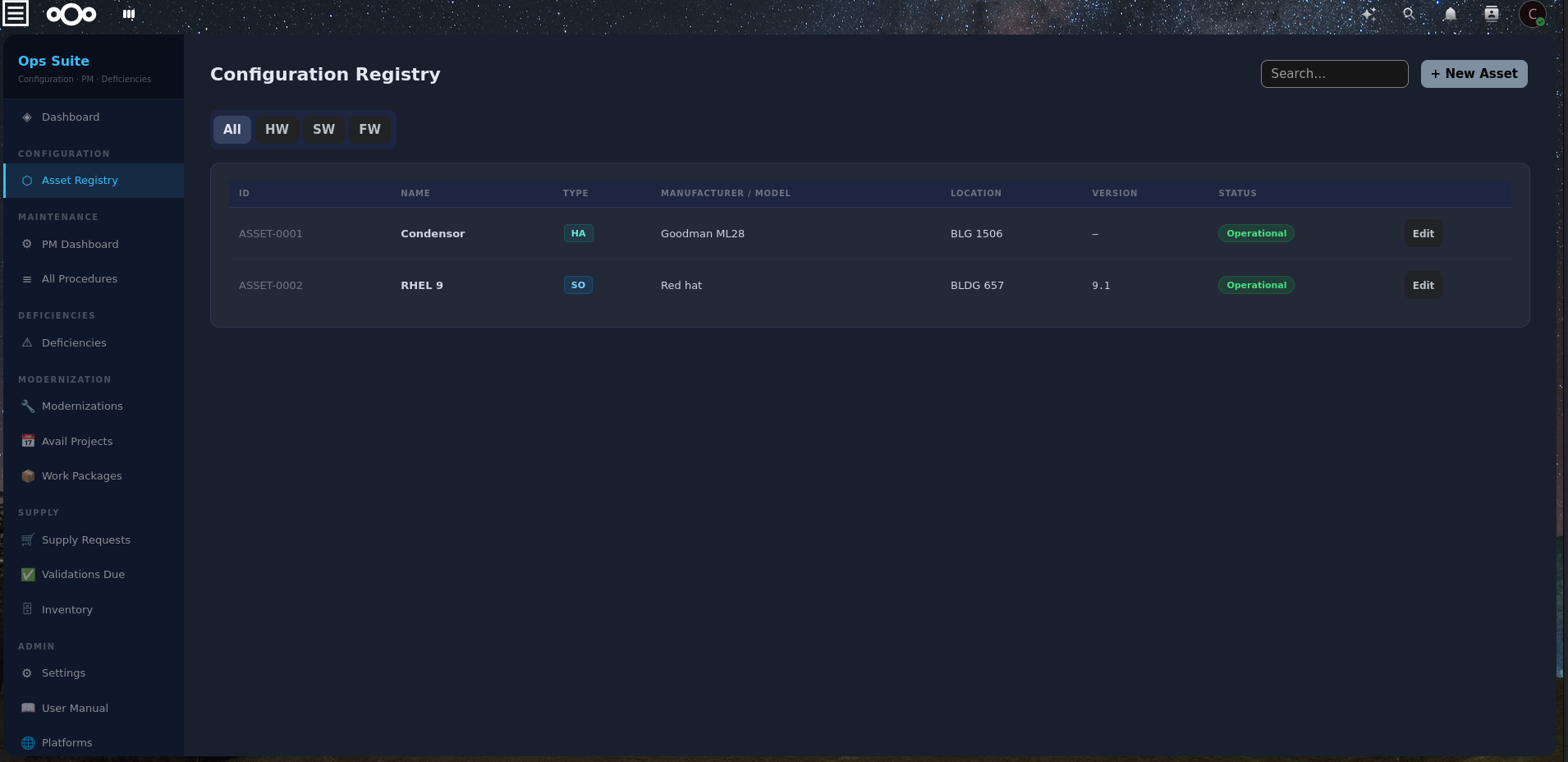This screenshot has height=762, width=1568.
Task: Switch to the SW filter tab
Action: click(323, 130)
